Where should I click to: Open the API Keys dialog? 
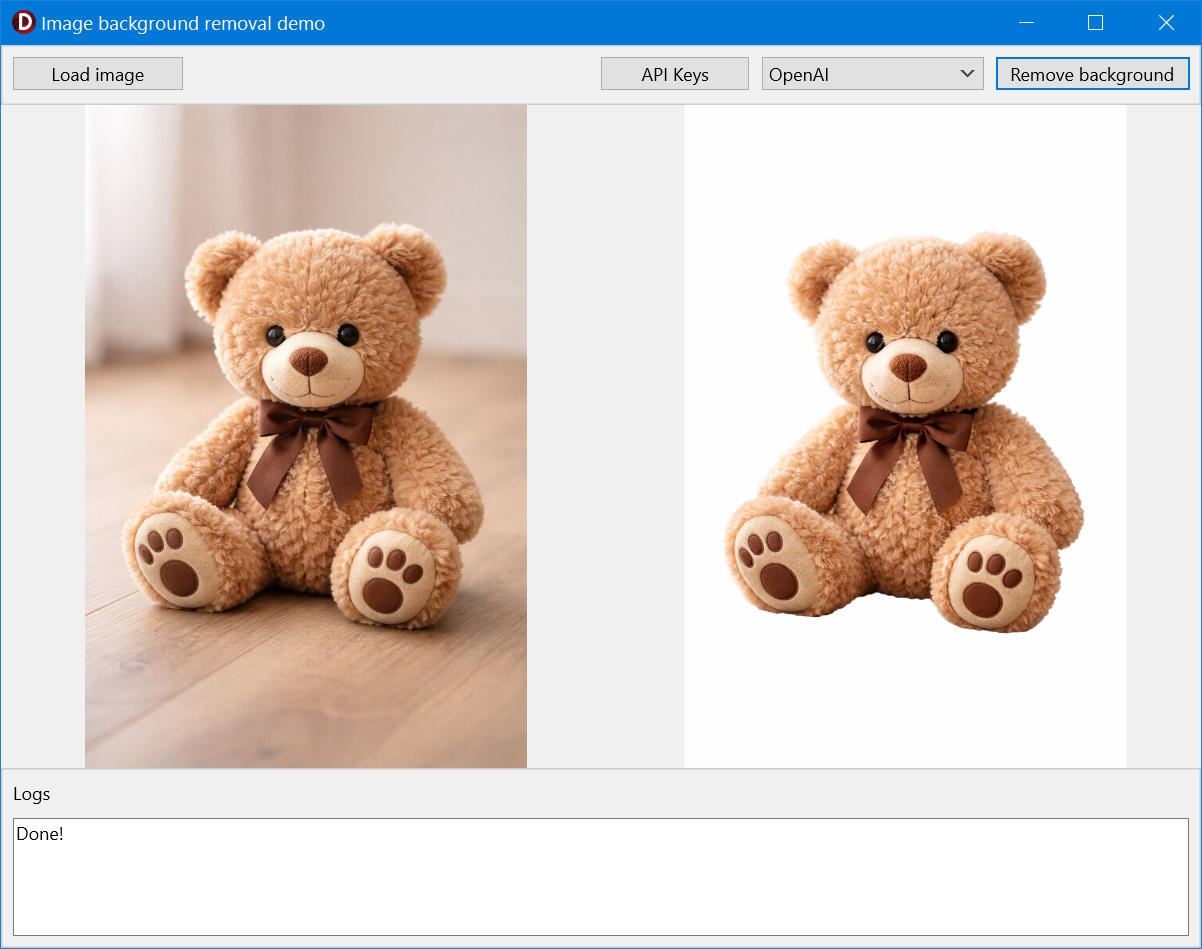tap(674, 74)
